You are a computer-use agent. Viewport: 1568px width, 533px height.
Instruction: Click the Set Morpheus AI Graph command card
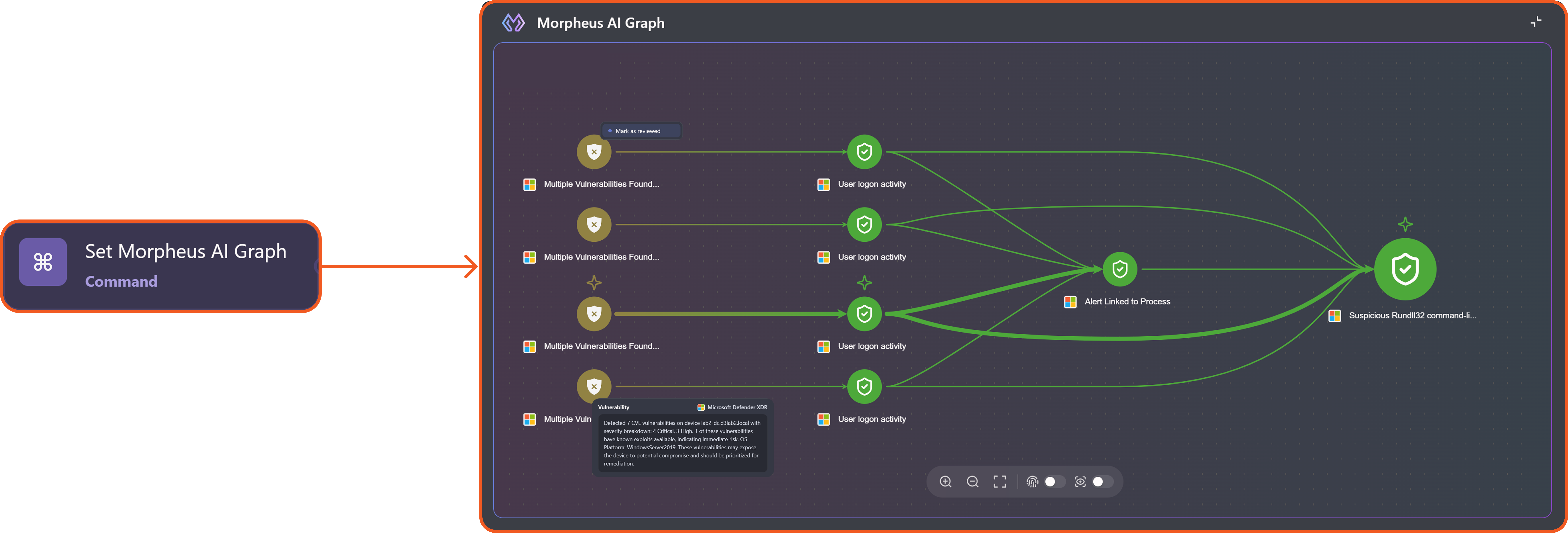(161, 266)
